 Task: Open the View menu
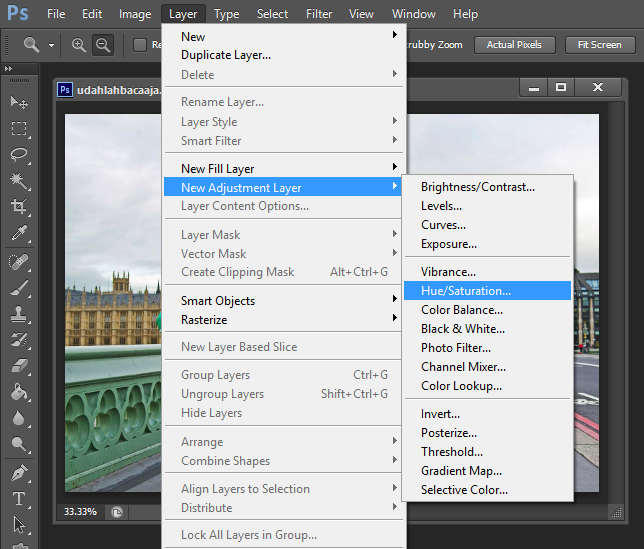pos(361,14)
